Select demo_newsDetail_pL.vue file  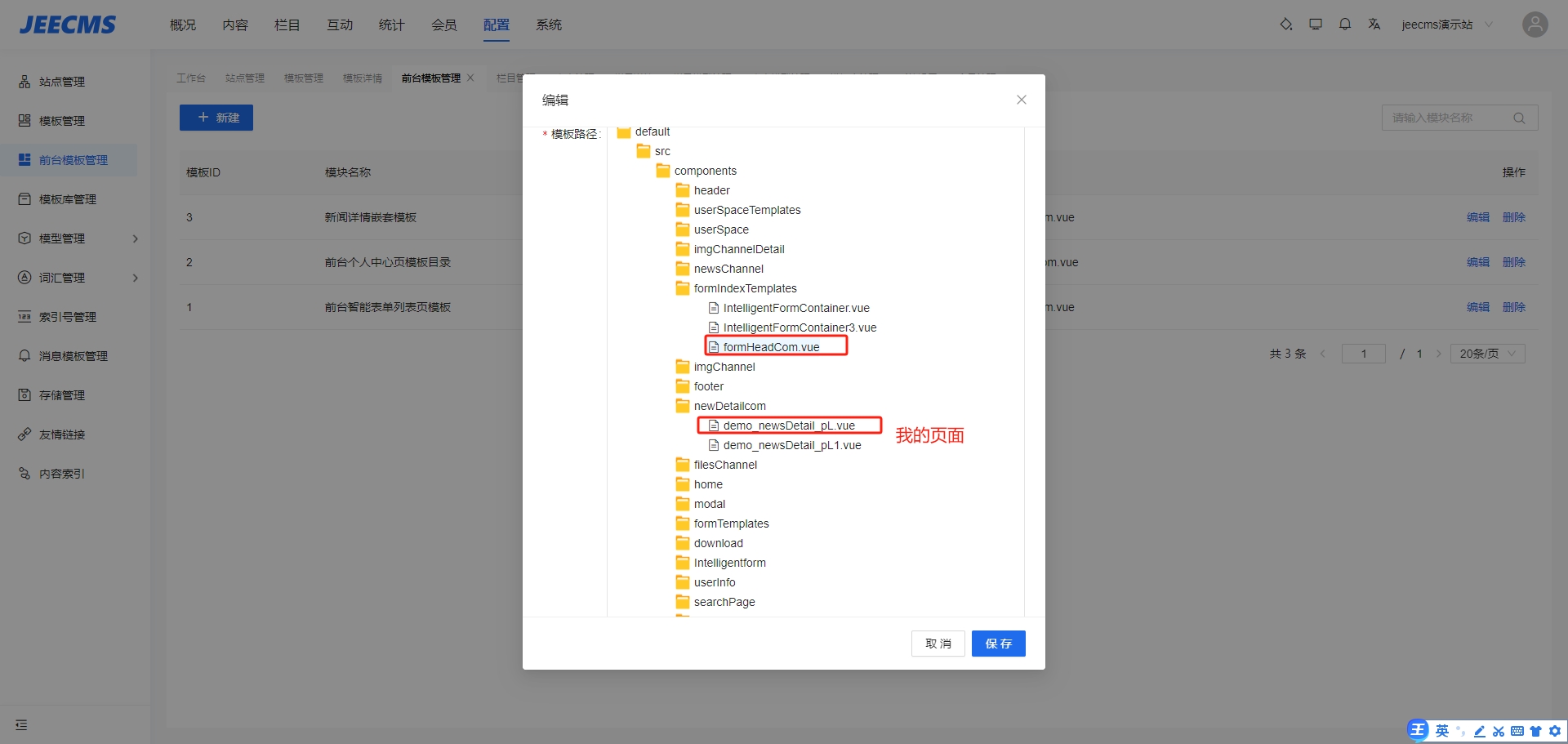click(x=788, y=425)
